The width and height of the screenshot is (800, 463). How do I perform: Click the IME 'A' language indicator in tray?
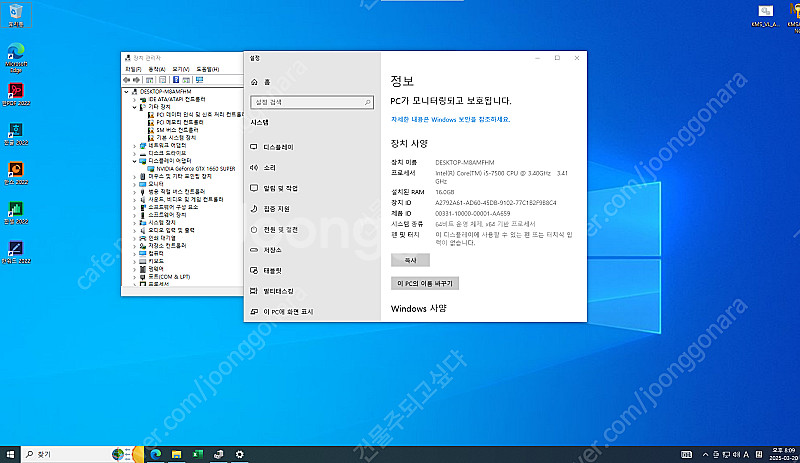pos(746,454)
